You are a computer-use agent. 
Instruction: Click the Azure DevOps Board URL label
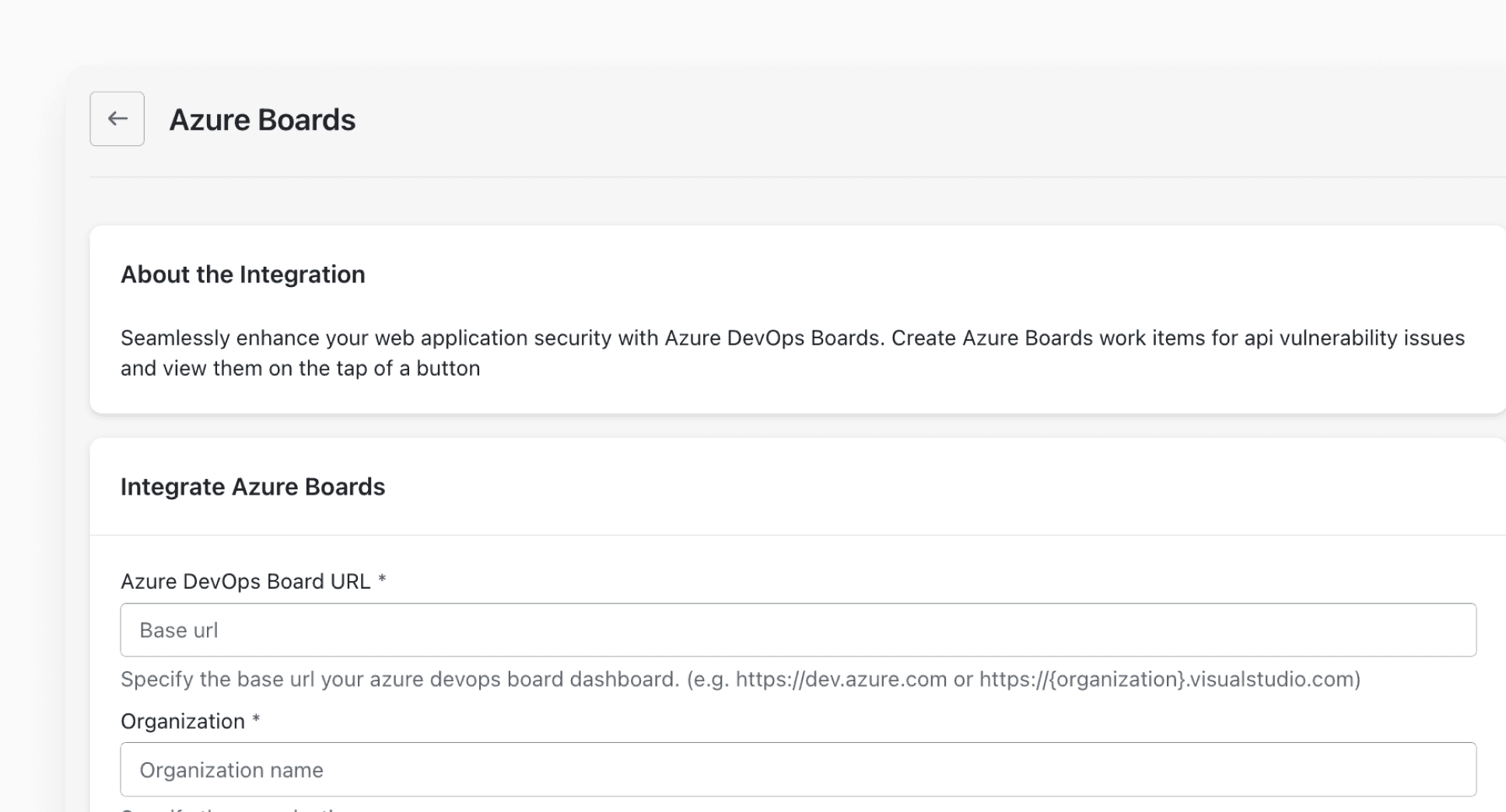click(245, 582)
